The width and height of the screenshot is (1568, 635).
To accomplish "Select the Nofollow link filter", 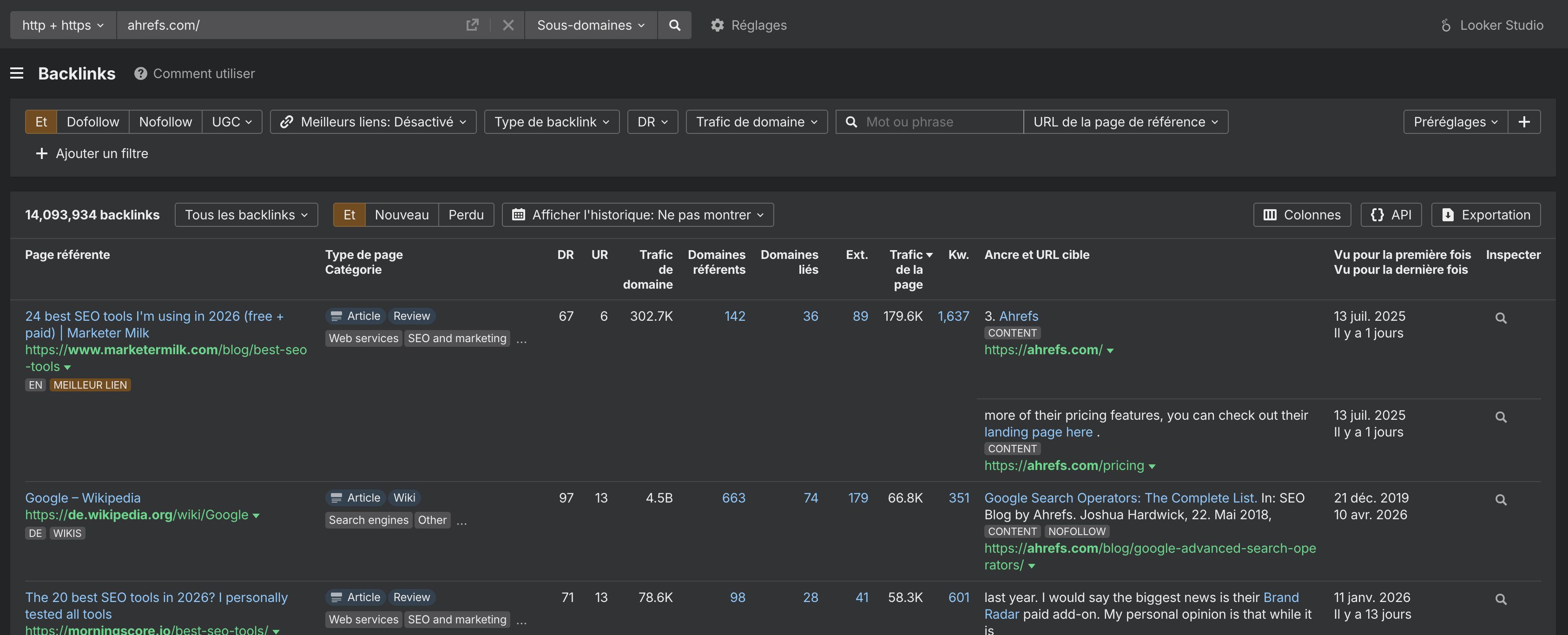I will 165,122.
